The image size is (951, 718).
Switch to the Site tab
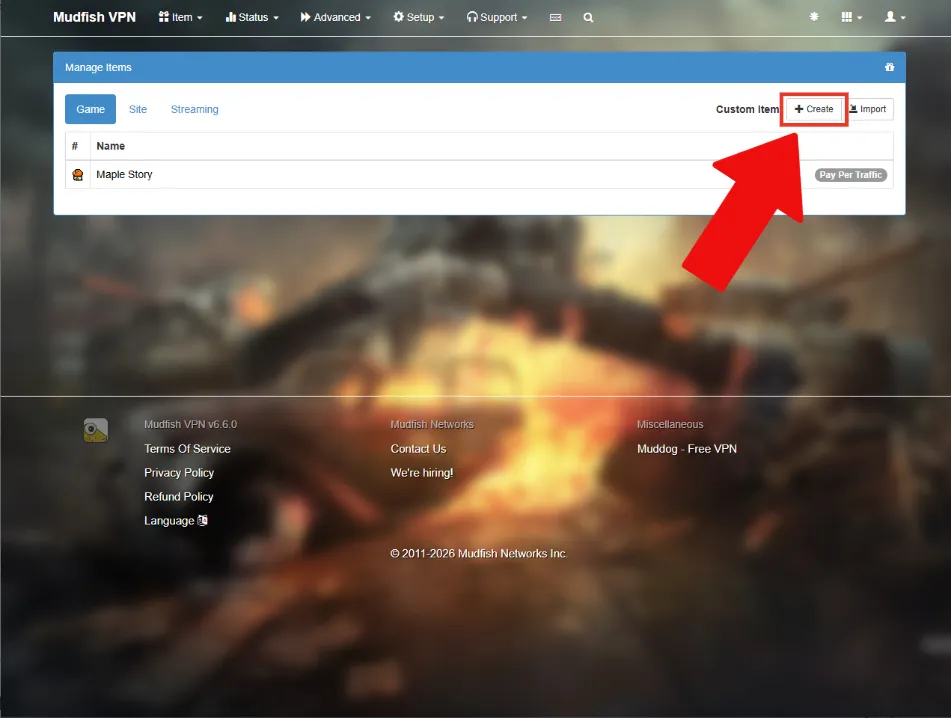[138, 109]
